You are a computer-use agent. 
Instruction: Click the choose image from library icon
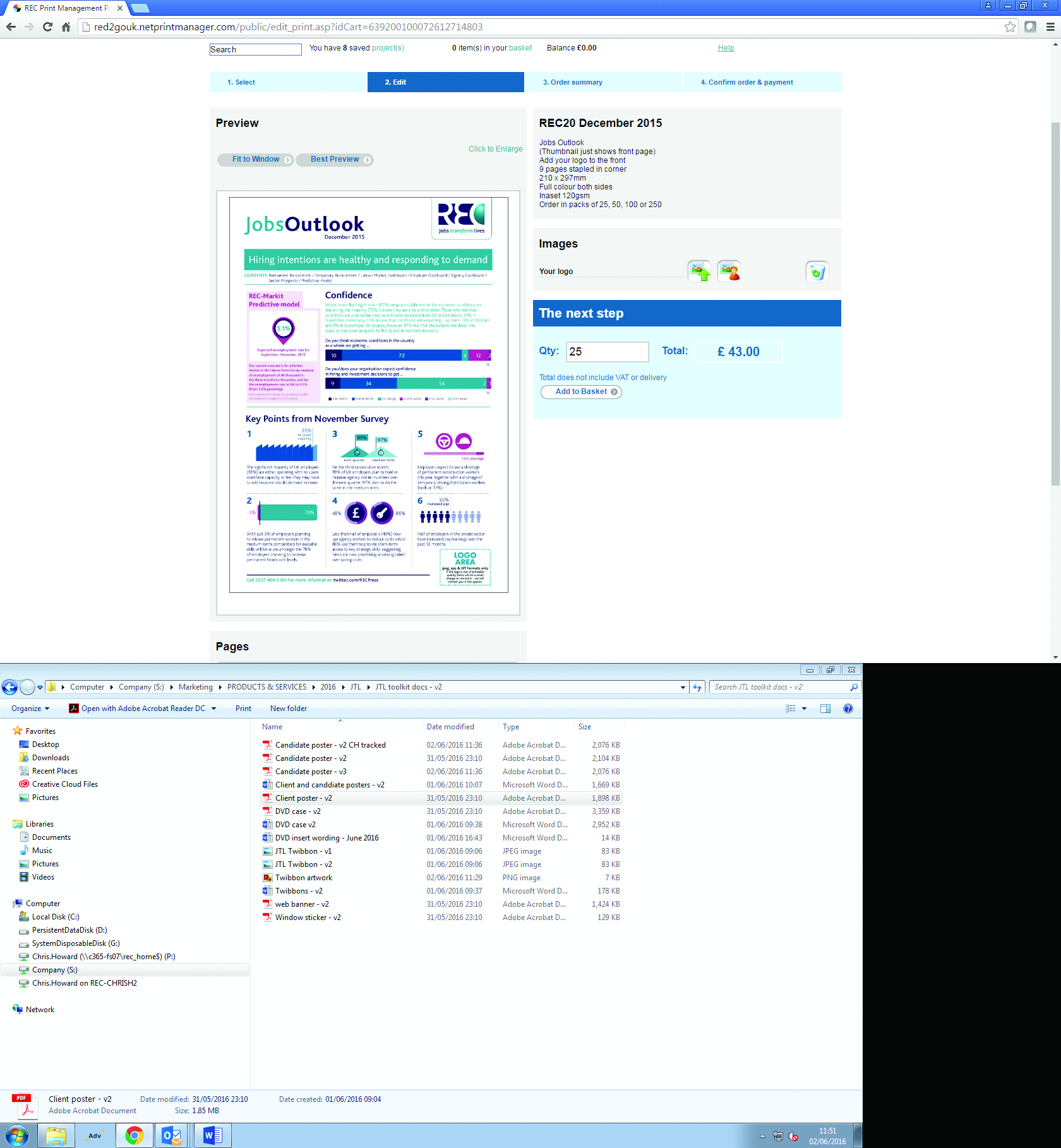729,272
